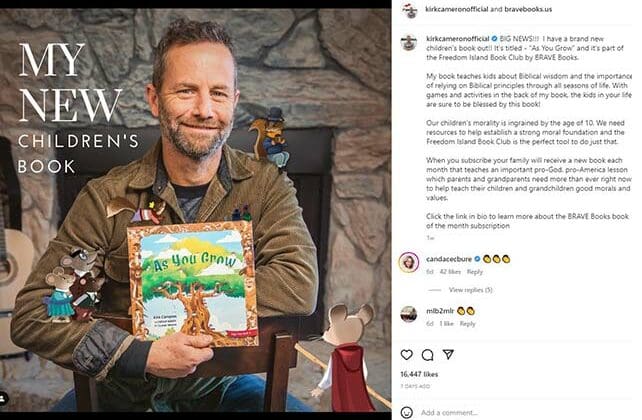642x420 pixels.
Task: Show tagged people icon on photo
Action: pos(3,397)
